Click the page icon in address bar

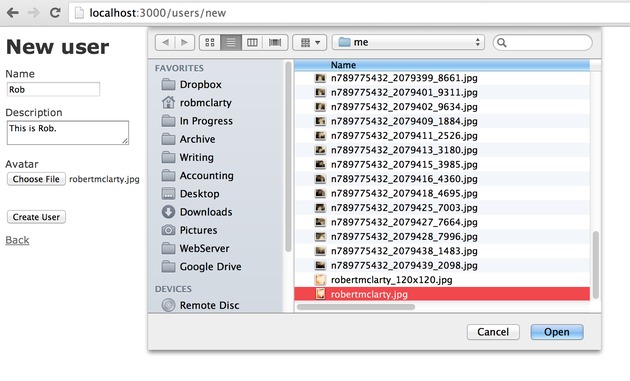(x=80, y=13)
